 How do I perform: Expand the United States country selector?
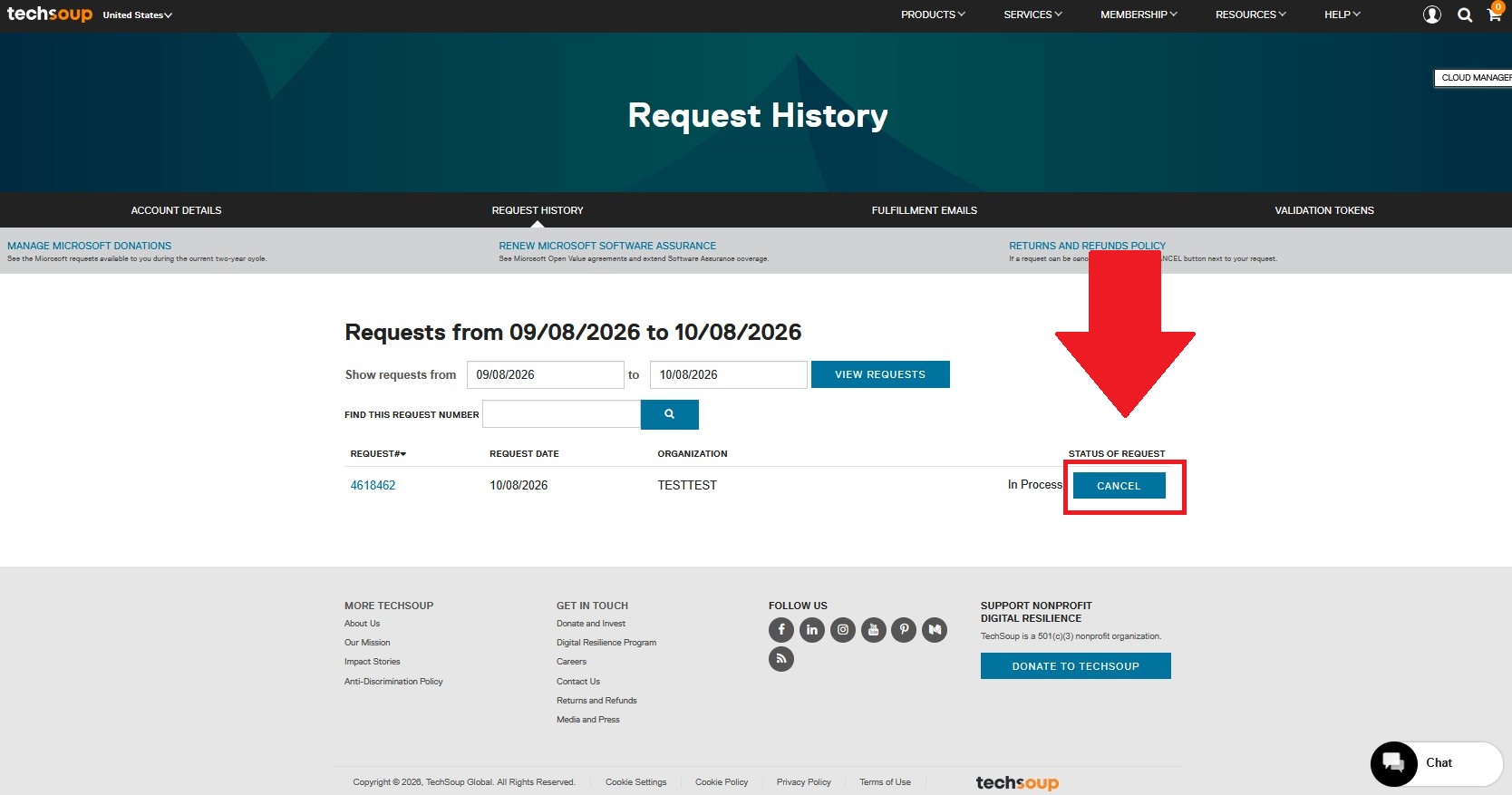point(137,15)
